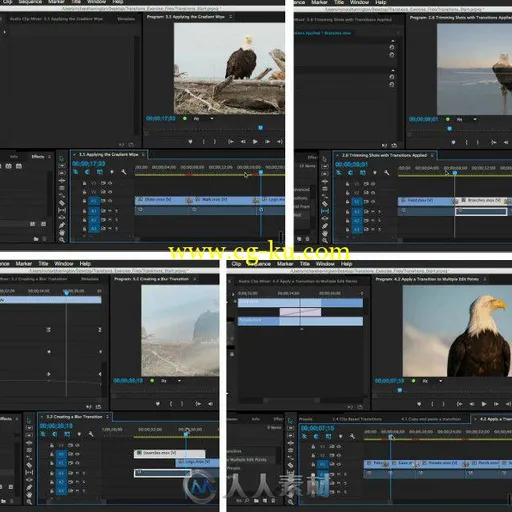Select Seamless.mov clip in Blur Transition timeline
This screenshot has height=512, width=512.
[x=169, y=453]
